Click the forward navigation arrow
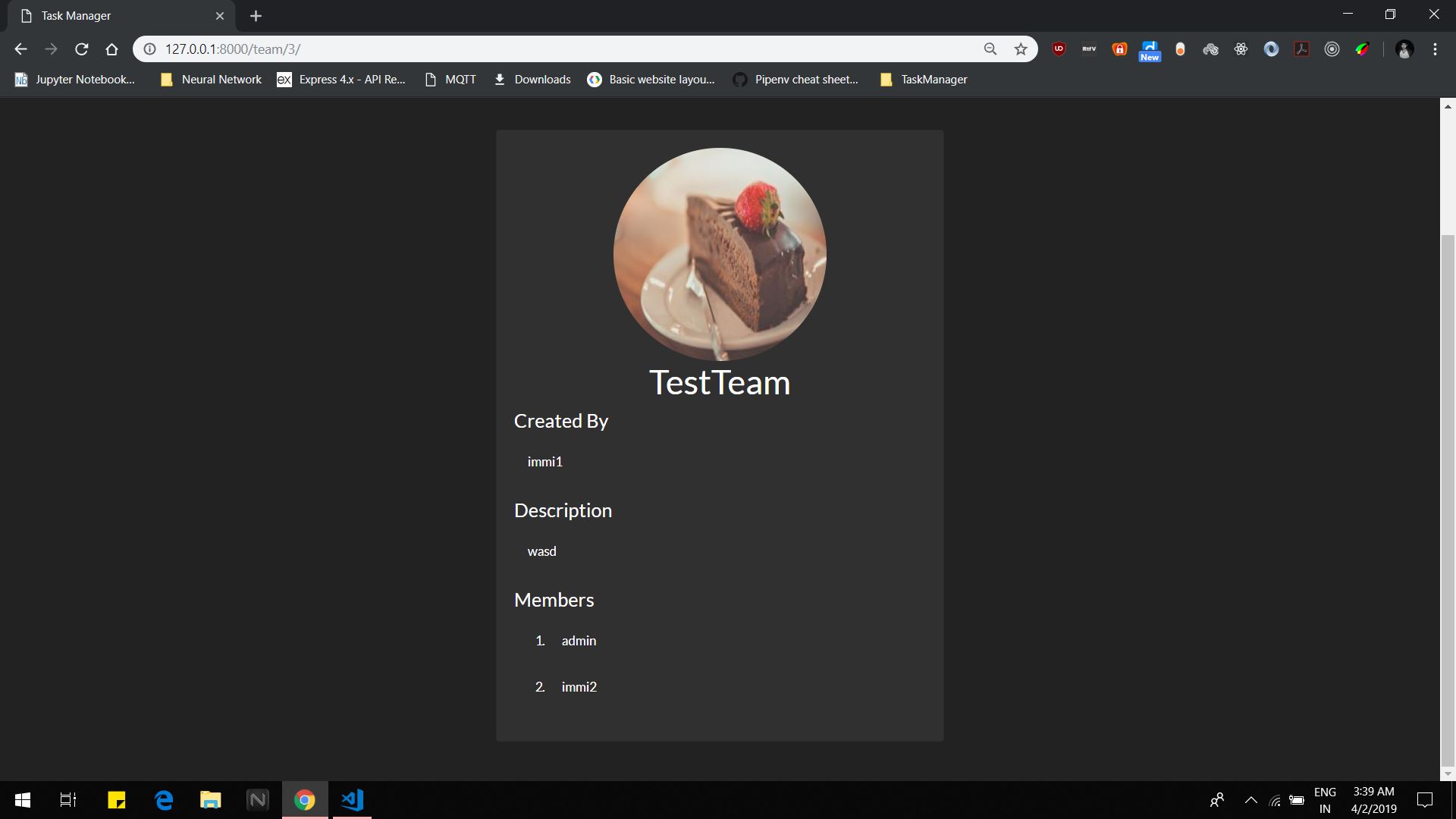This screenshot has width=1456, height=819. point(51,49)
